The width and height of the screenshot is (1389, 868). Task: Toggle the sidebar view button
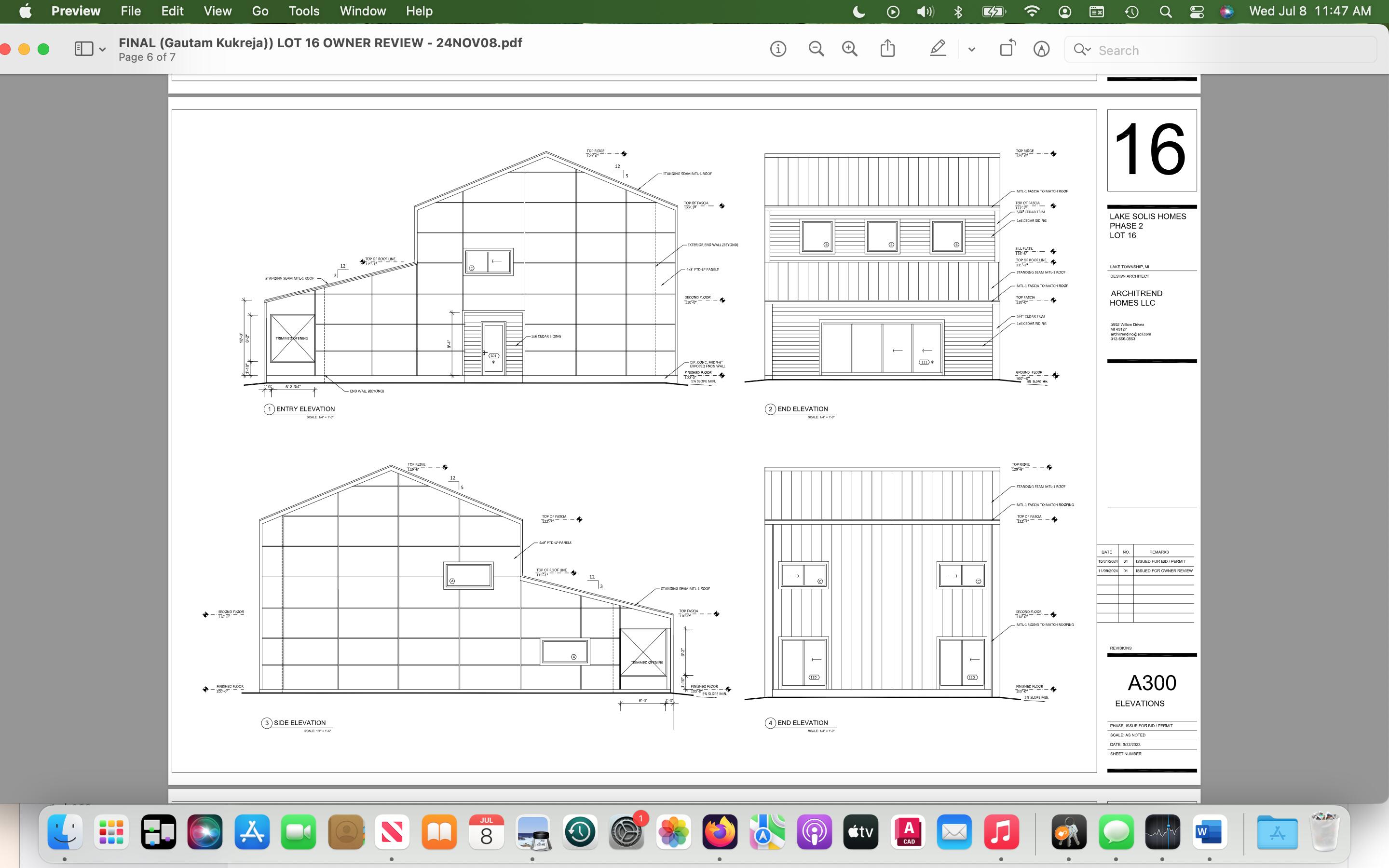tap(84, 49)
